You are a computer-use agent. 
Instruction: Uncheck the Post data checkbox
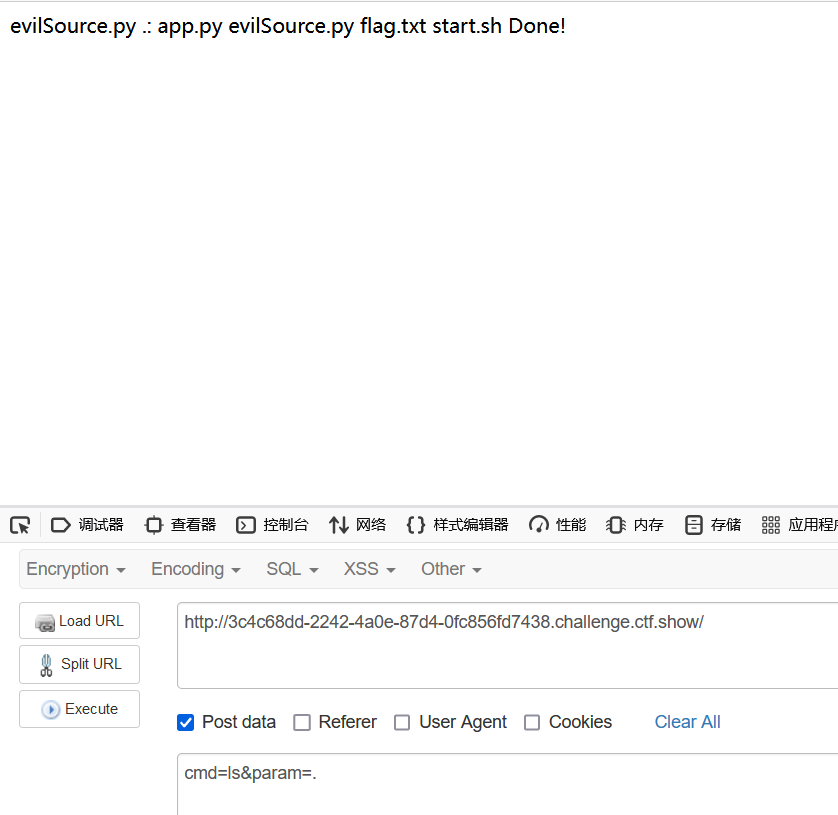coord(186,722)
